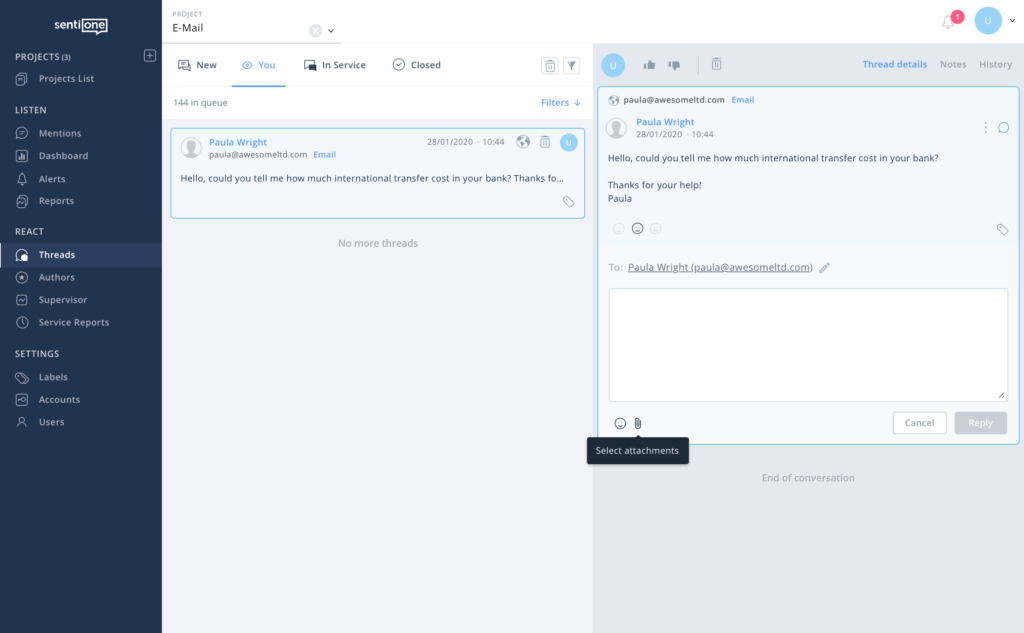This screenshot has width=1024, height=633.
Task: Insert an emoji into the reply field
Action: (x=620, y=423)
